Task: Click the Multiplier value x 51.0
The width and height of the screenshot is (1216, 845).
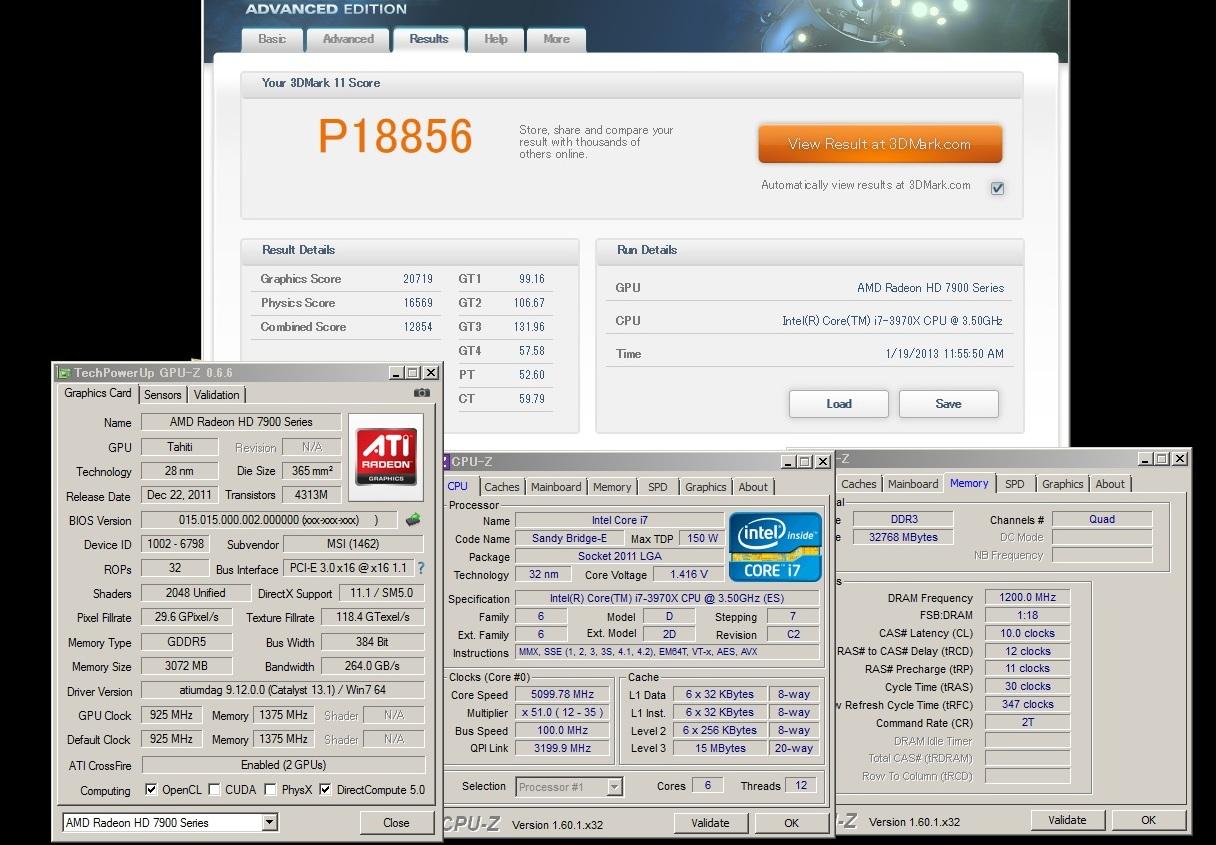Action: (x=564, y=712)
